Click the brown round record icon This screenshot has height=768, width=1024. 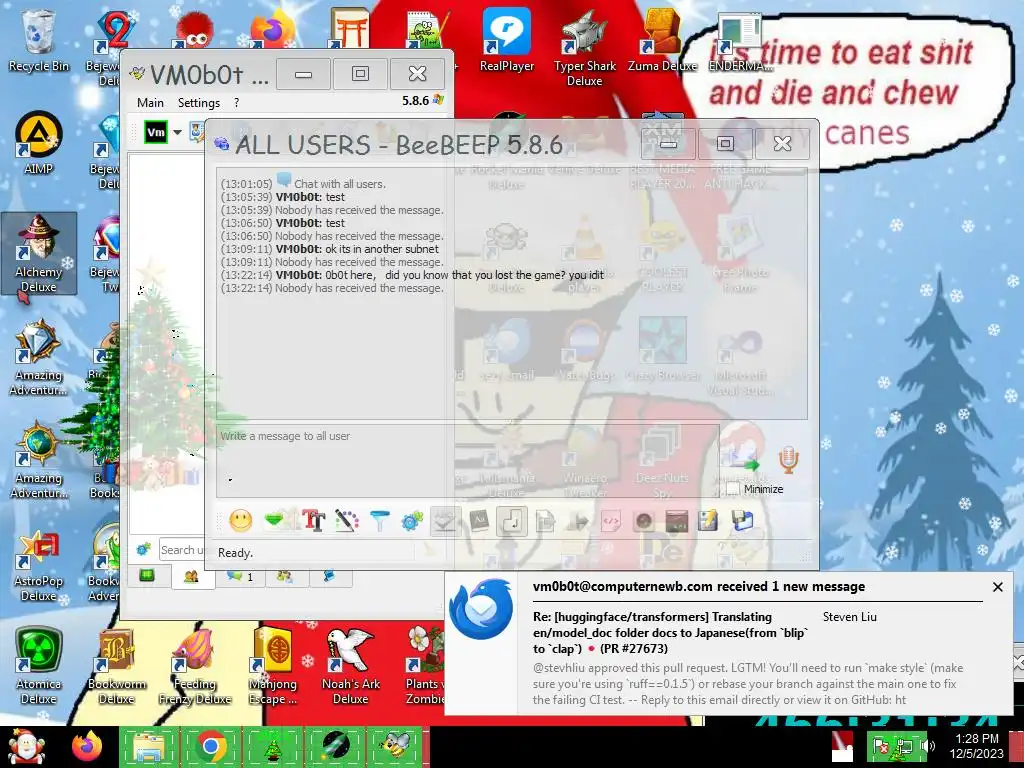click(644, 521)
